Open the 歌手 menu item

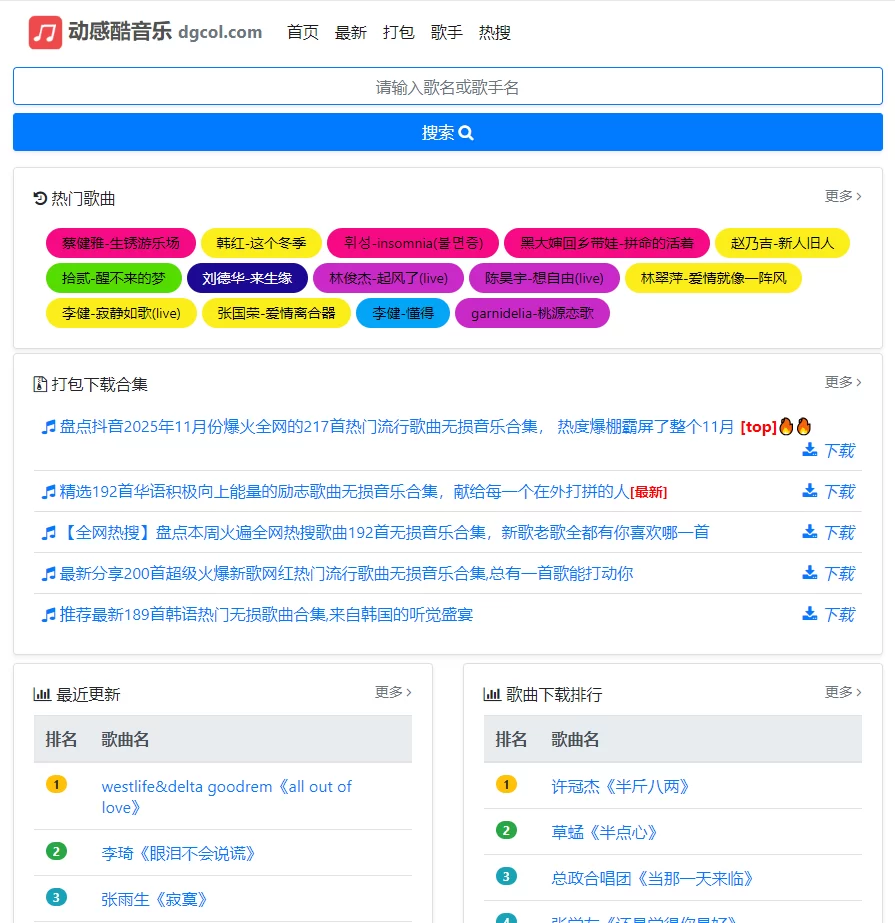pos(447,32)
